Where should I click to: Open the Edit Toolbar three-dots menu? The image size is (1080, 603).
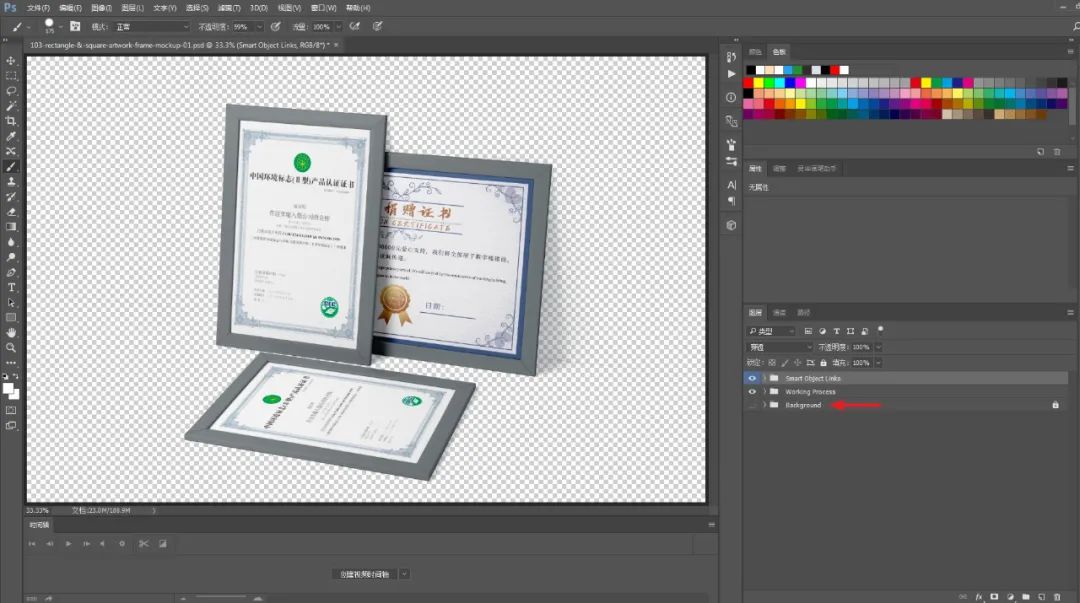tap(11, 362)
